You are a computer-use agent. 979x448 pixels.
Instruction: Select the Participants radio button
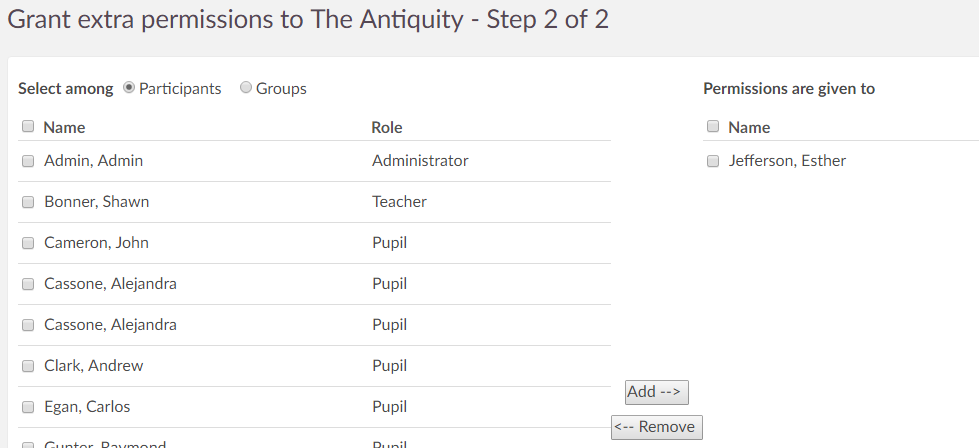[129, 88]
